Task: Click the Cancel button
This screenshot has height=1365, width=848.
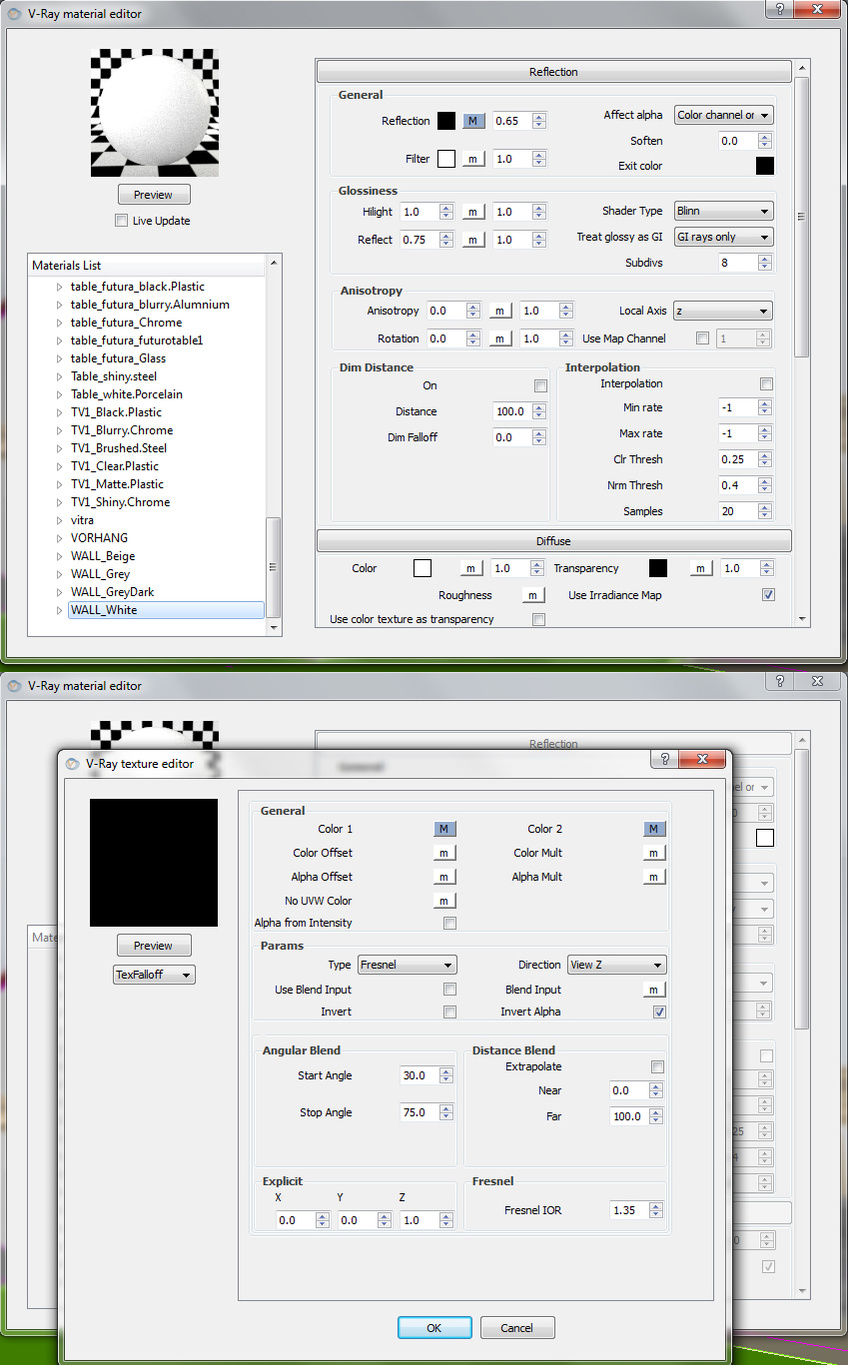Action: [517, 1328]
